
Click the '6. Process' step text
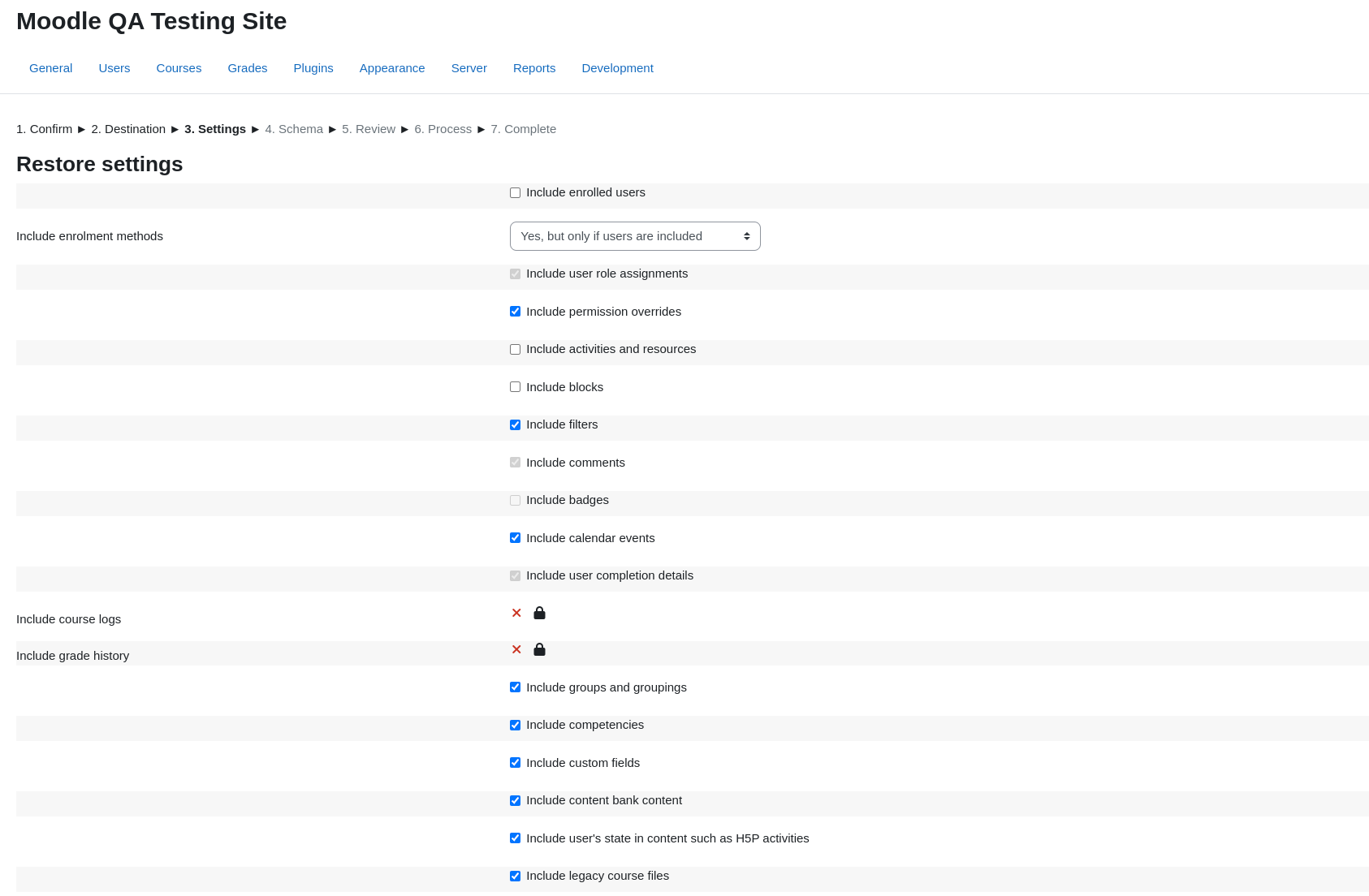(443, 129)
